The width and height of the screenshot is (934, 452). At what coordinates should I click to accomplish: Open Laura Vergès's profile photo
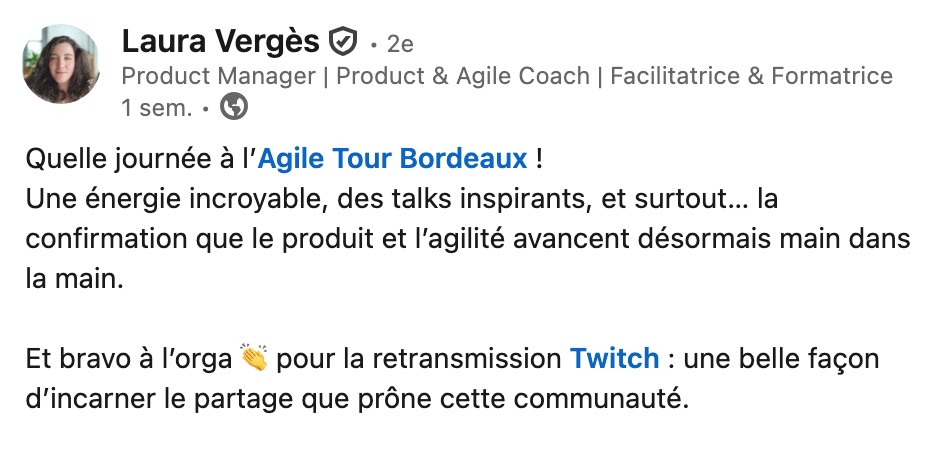pyautogui.click(x=61, y=64)
